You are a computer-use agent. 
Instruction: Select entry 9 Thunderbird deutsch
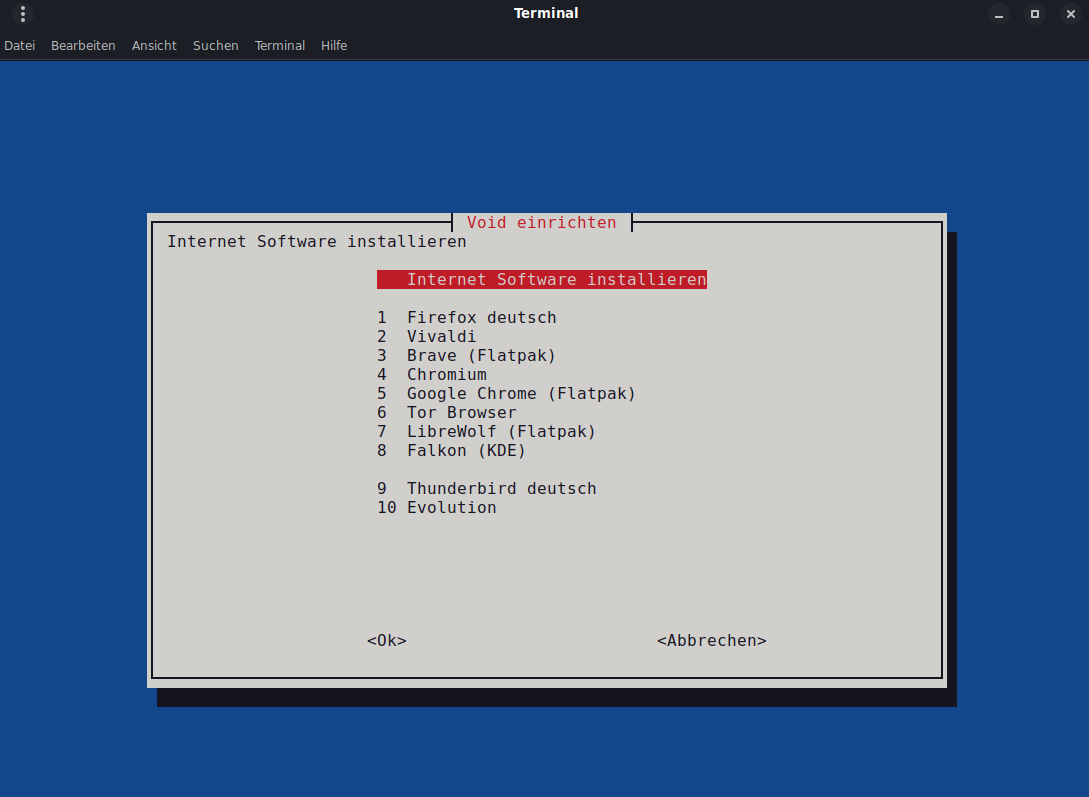click(486, 489)
